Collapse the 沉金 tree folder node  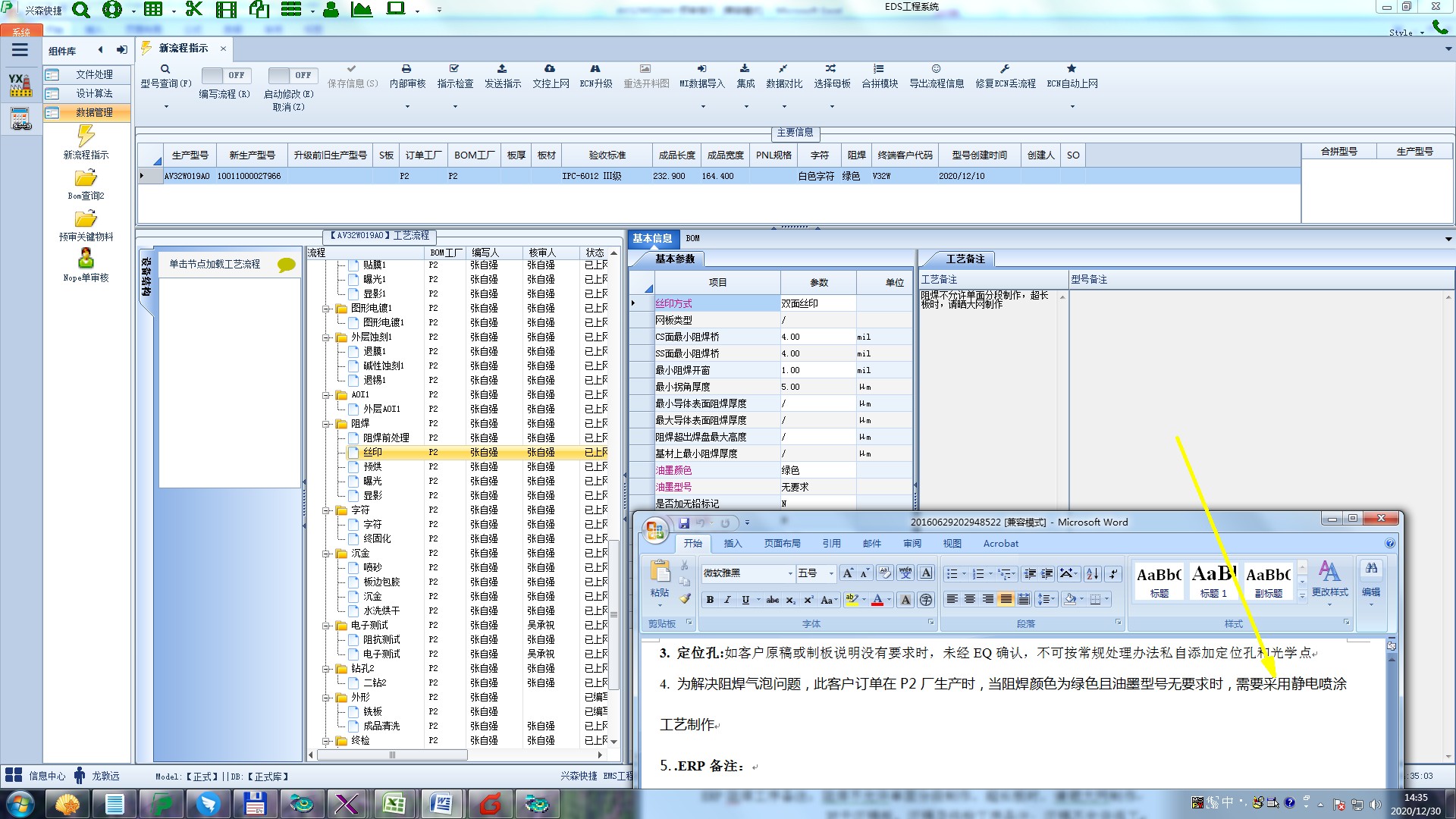tap(326, 554)
